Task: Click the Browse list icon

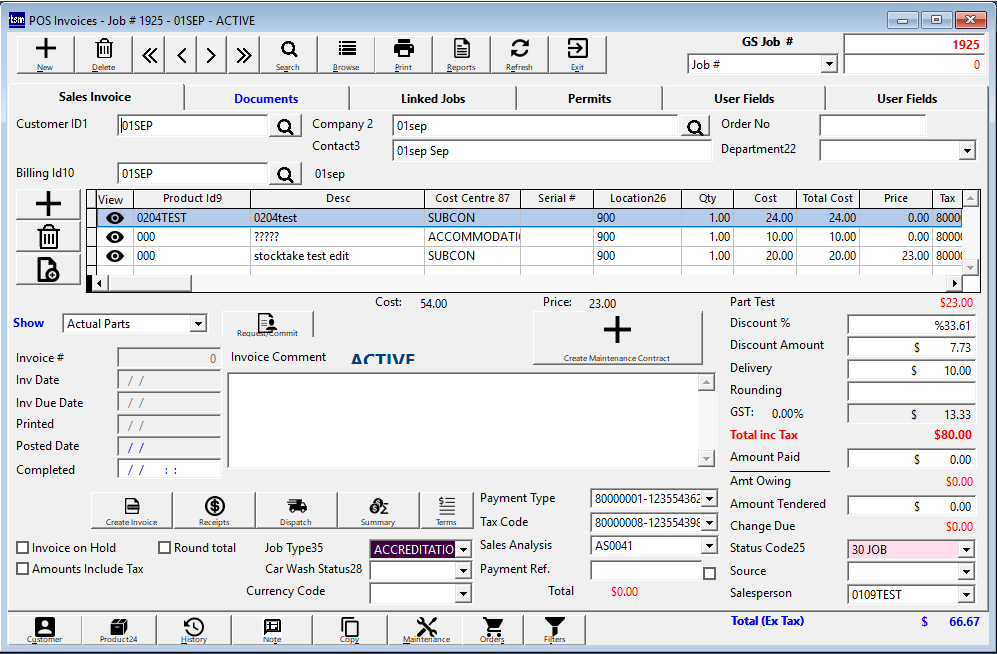Action: click(346, 54)
